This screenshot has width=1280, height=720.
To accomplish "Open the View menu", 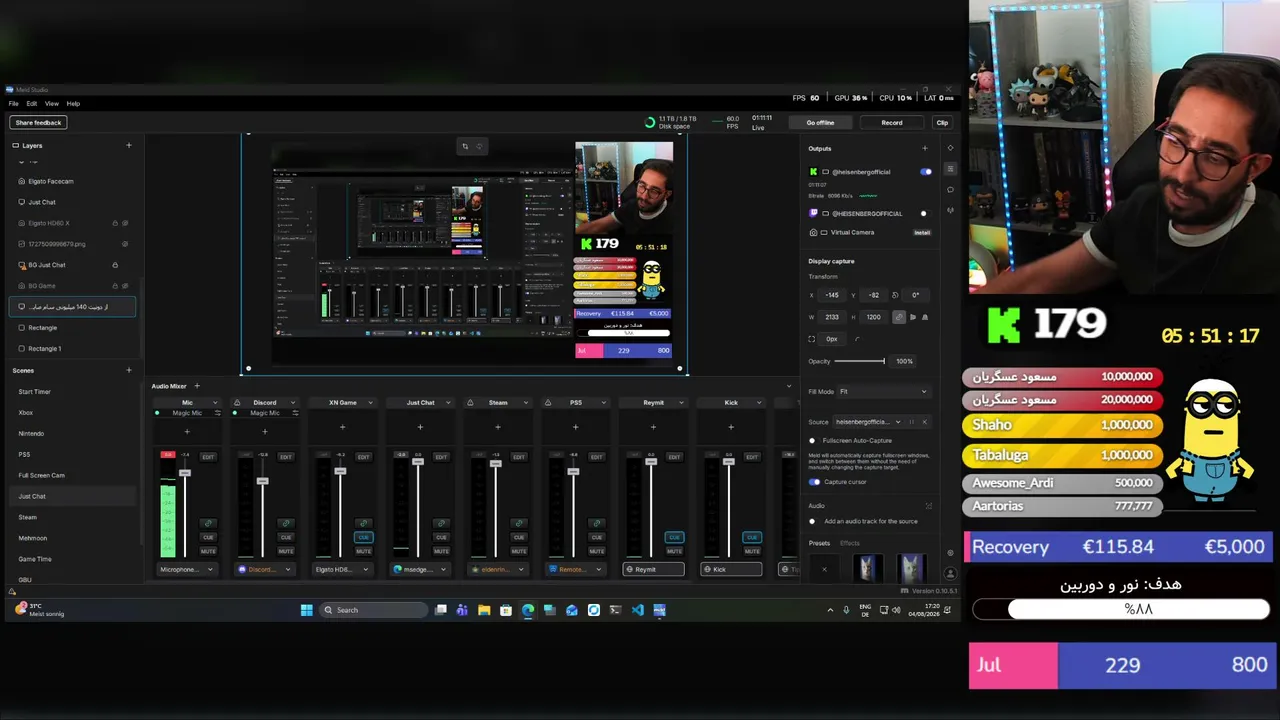I will [51, 103].
